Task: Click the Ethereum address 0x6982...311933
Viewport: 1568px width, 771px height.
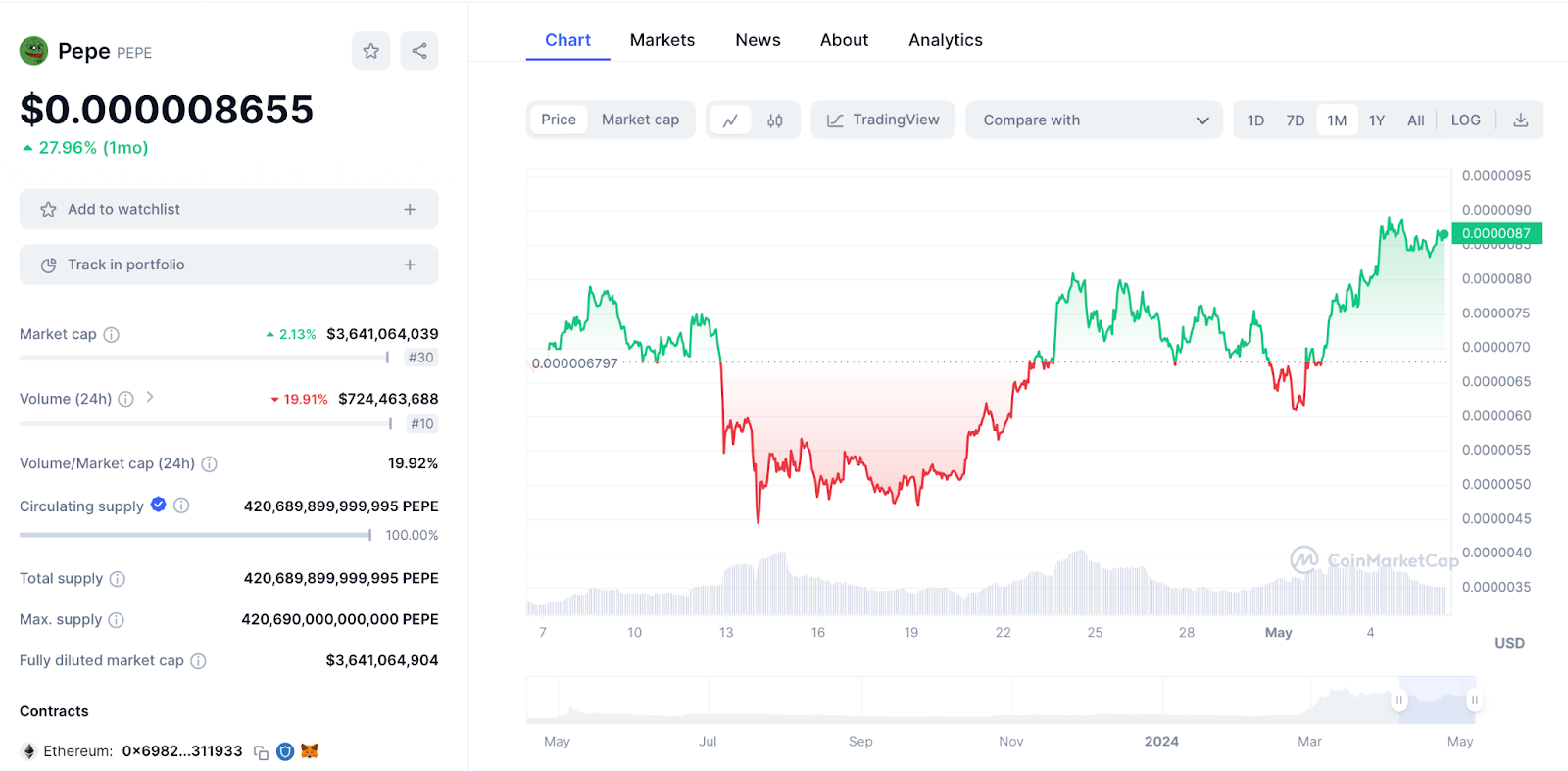Action: pos(182,751)
